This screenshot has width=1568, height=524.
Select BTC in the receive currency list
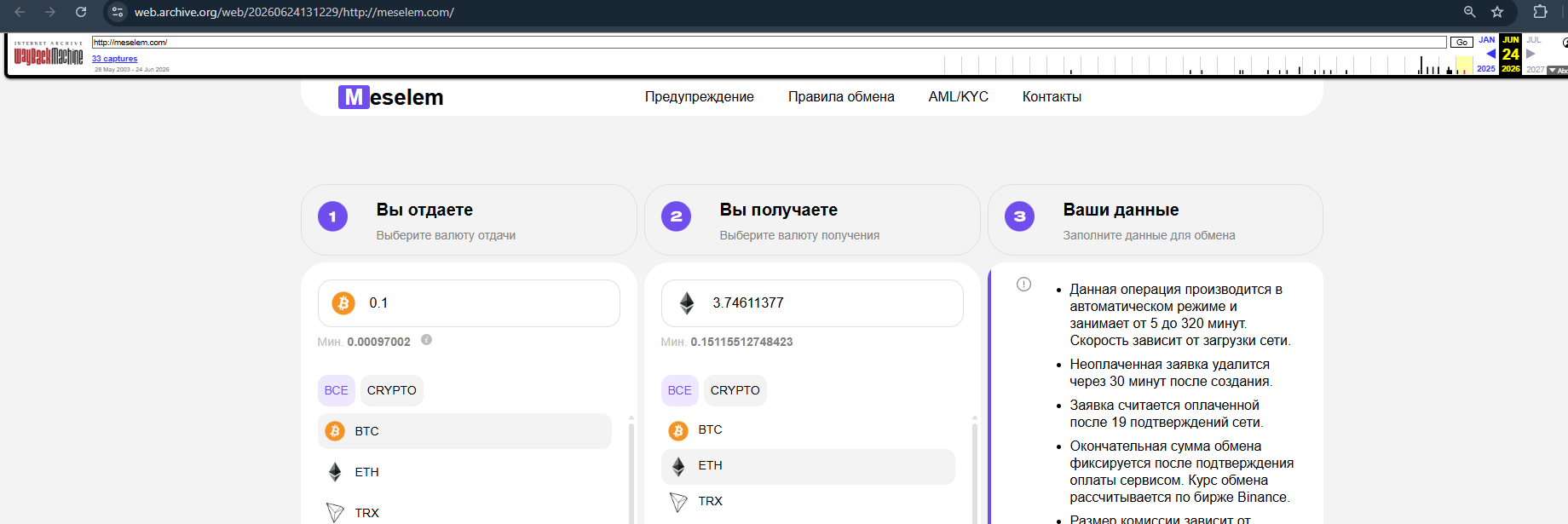pyautogui.click(x=808, y=430)
